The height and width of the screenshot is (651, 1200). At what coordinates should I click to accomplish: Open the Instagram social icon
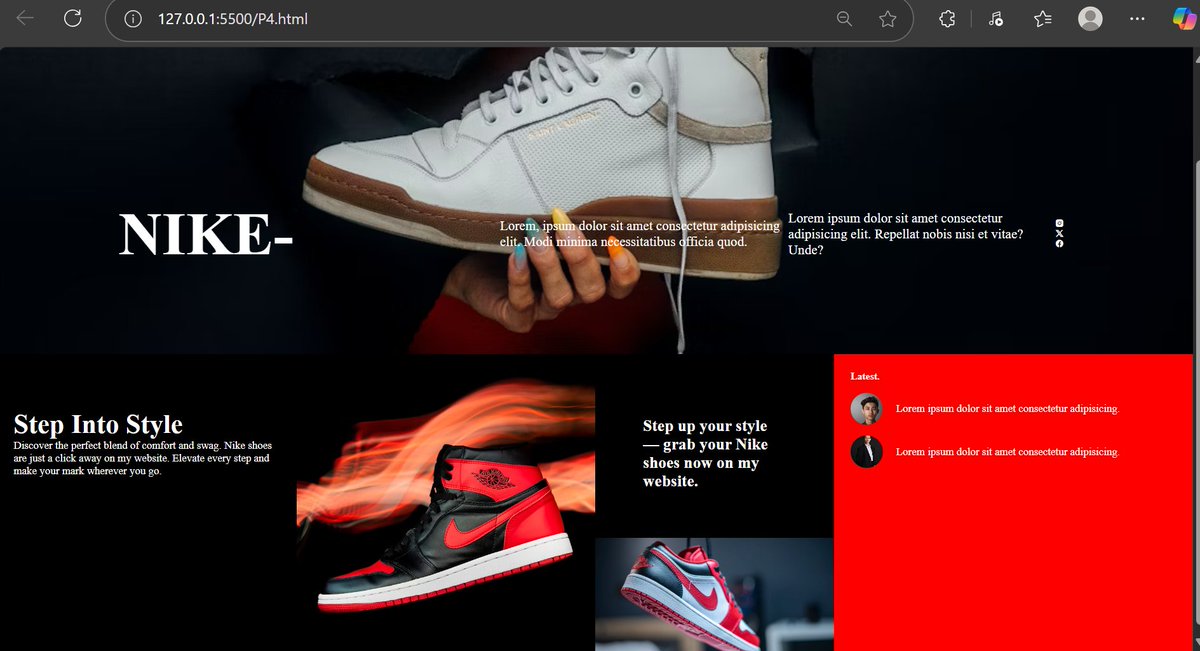coord(1059,223)
